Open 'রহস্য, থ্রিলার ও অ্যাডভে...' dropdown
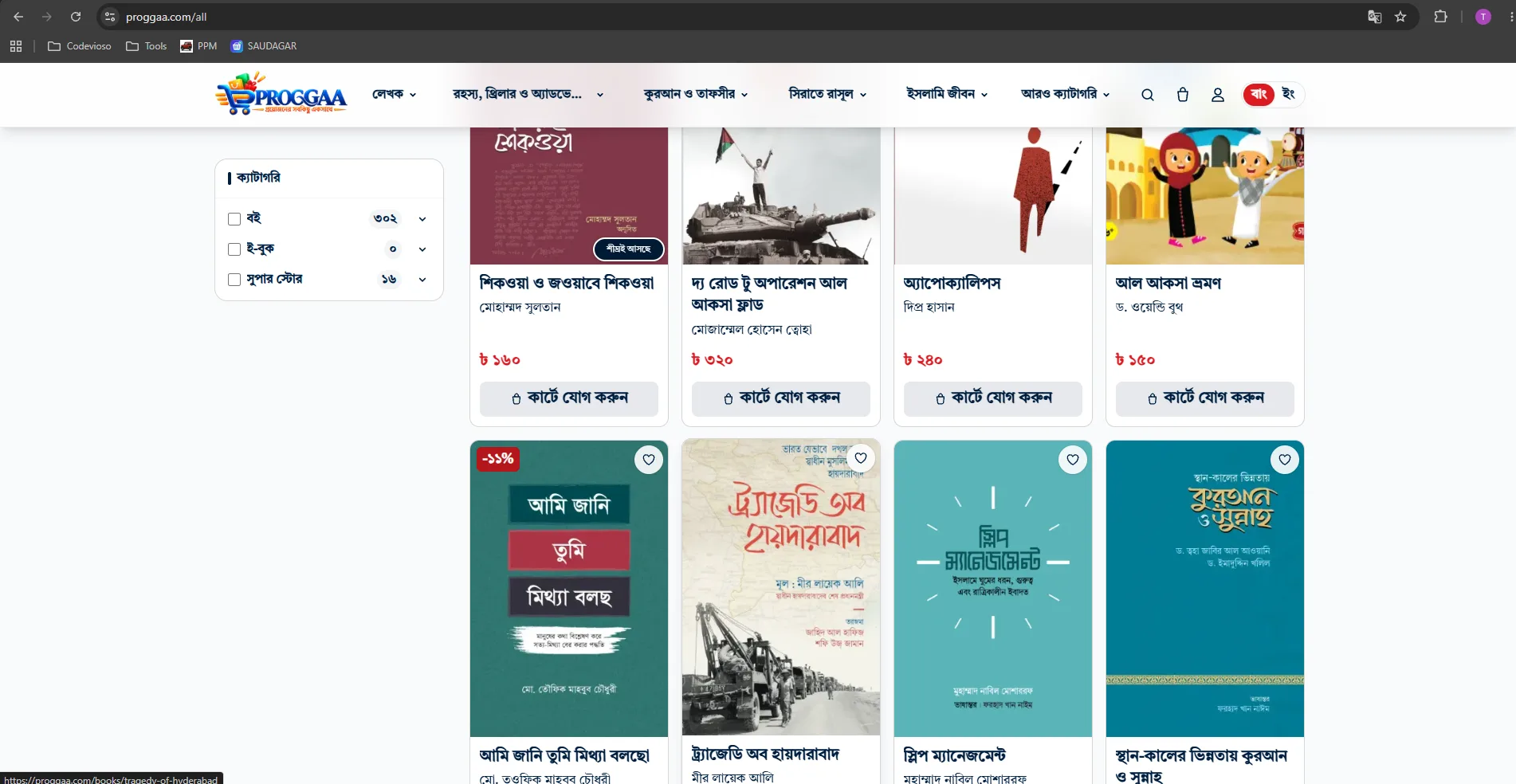This screenshot has width=1516, height=784. pyautogui.click(x=528, y=94)
